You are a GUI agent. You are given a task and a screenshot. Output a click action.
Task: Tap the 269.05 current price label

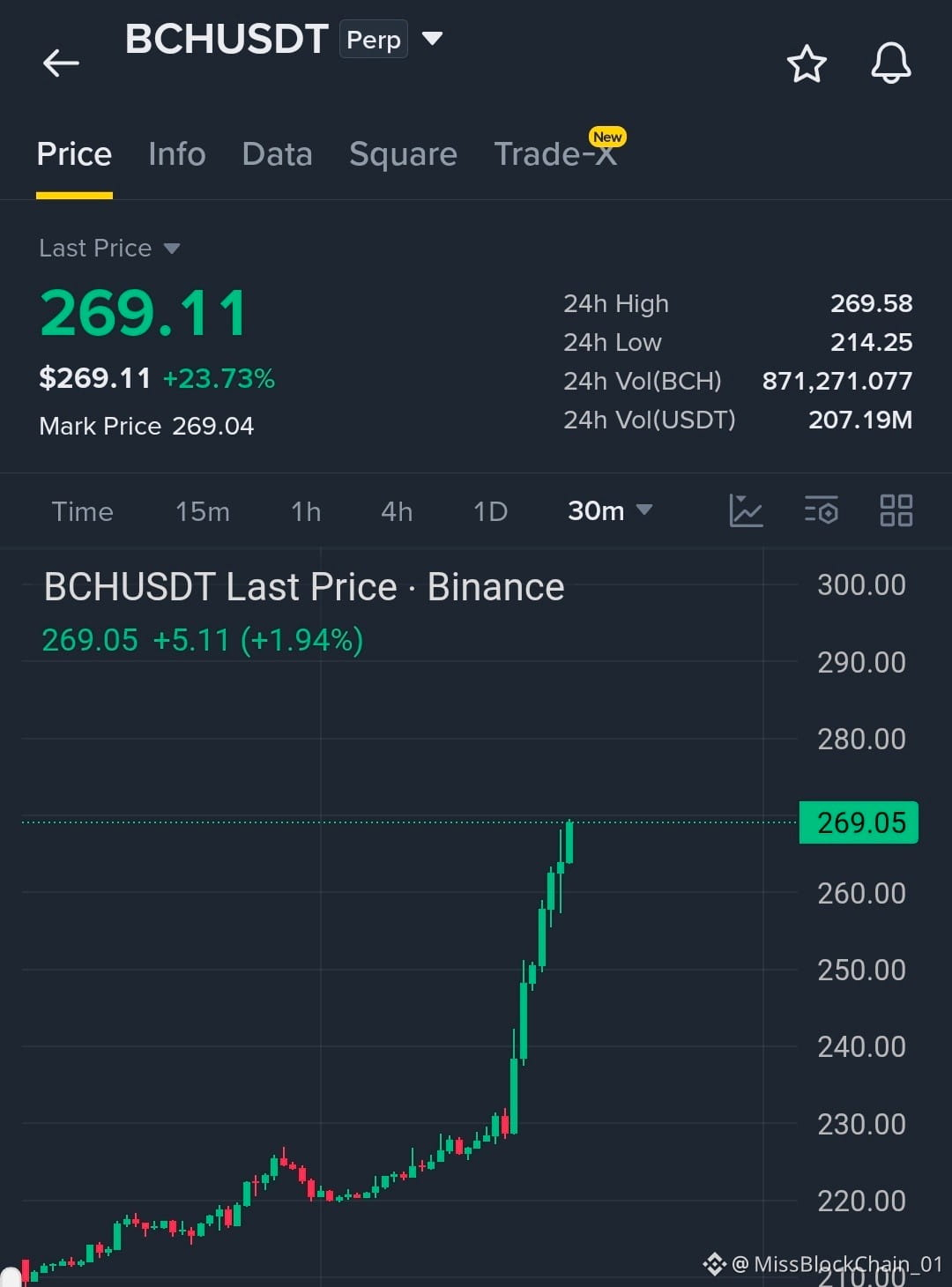[x=859, y=822]
